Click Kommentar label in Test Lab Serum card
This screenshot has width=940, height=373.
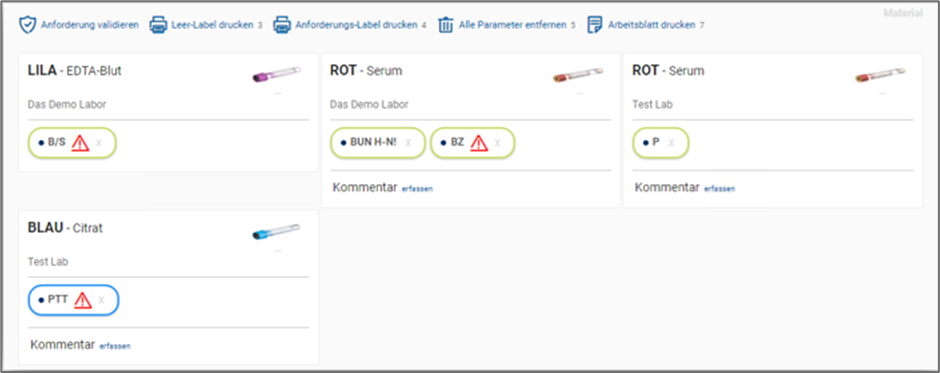(x=667, y=188)
